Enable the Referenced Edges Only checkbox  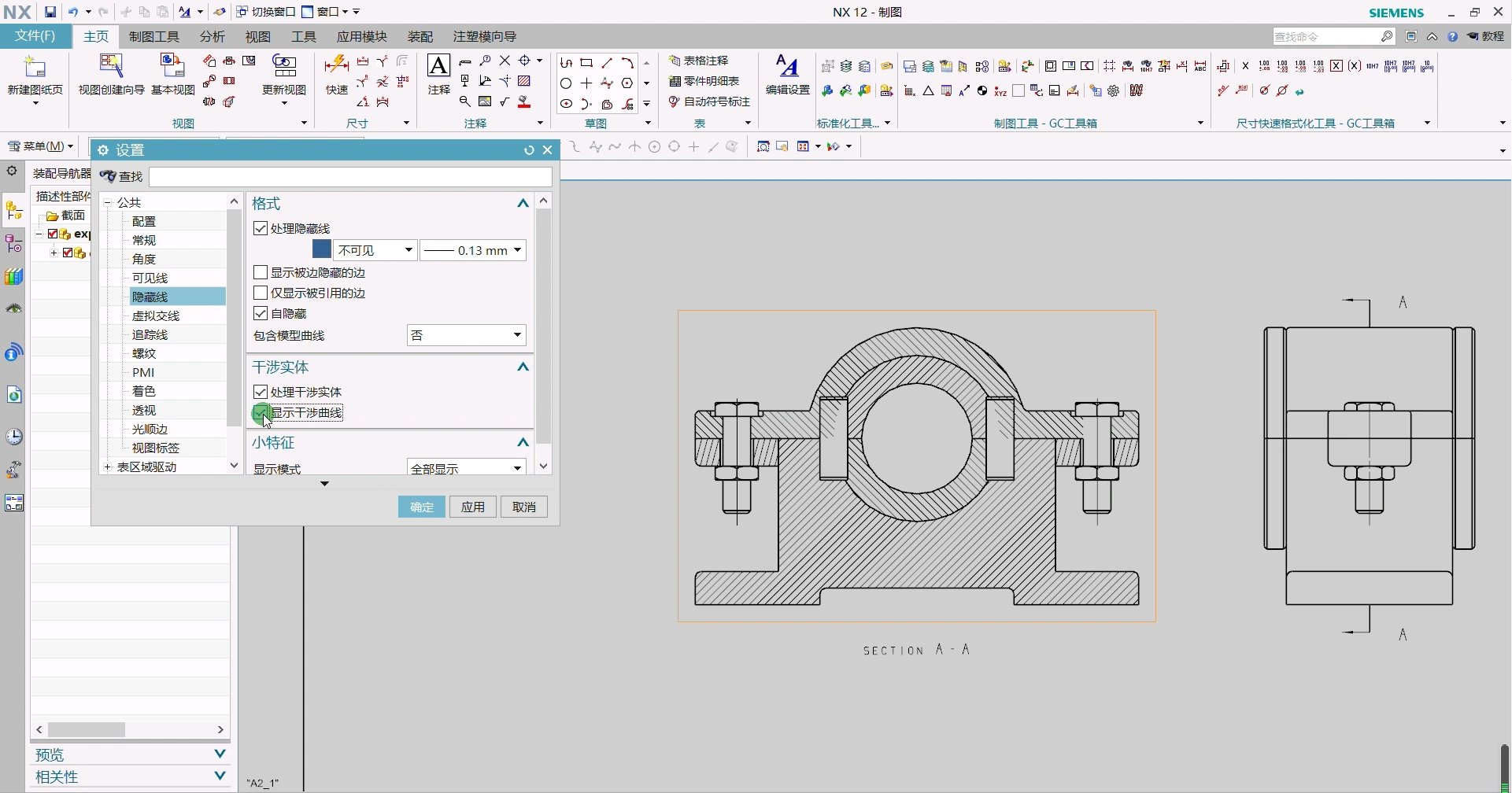pyautogui.click(x=261, y=293)
